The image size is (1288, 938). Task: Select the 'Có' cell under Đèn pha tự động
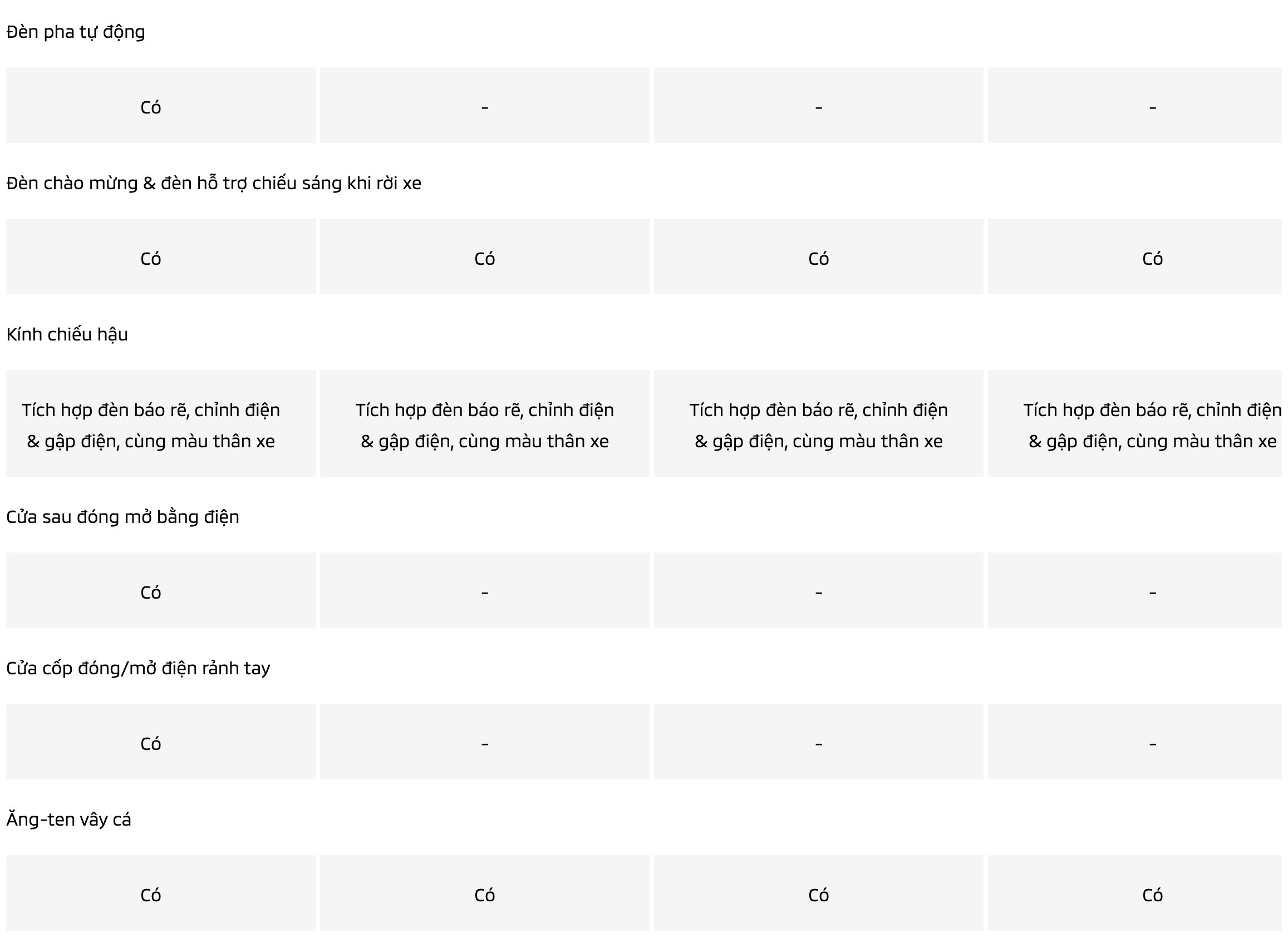[150, 107]
